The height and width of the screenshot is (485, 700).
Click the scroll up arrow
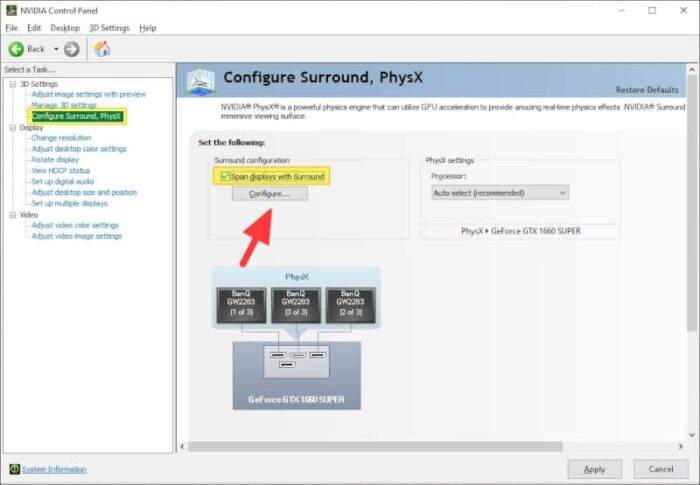692,70
